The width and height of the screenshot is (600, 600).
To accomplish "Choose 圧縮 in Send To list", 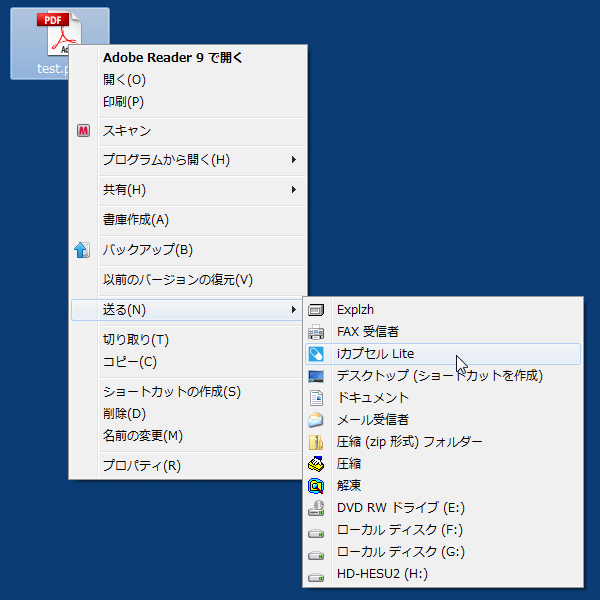I will 443,464.
